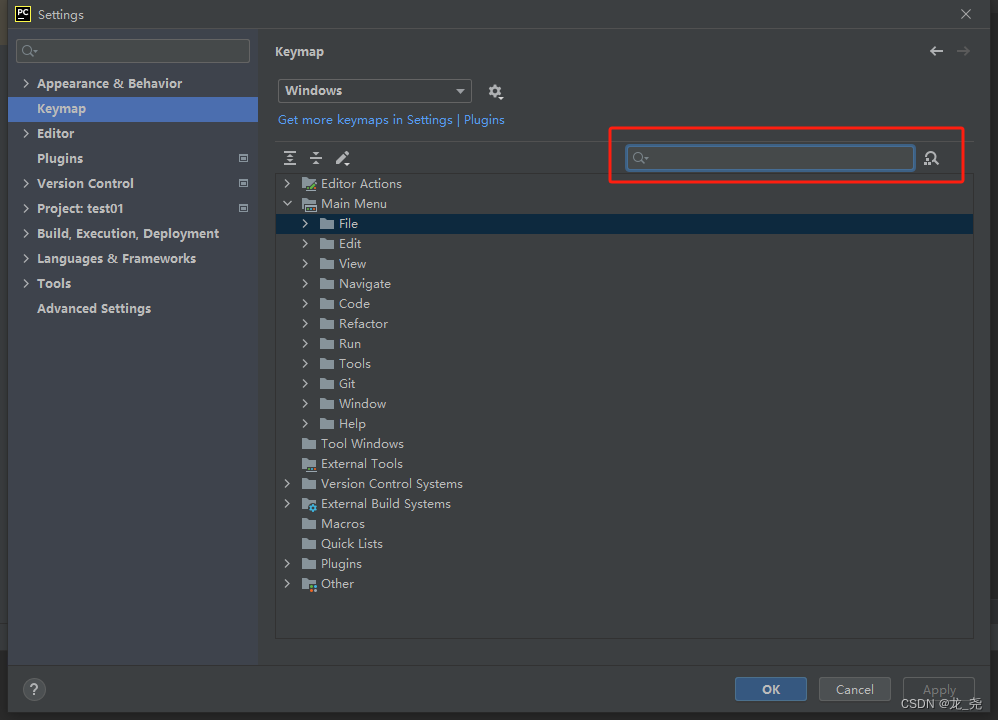Click the Macros folder icon
The height and width of the screenshot is (720, 998).
tap(309, 524)
